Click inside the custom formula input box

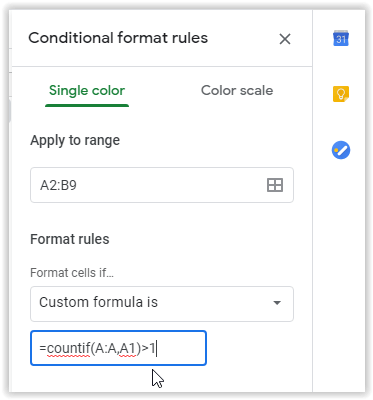118,348
